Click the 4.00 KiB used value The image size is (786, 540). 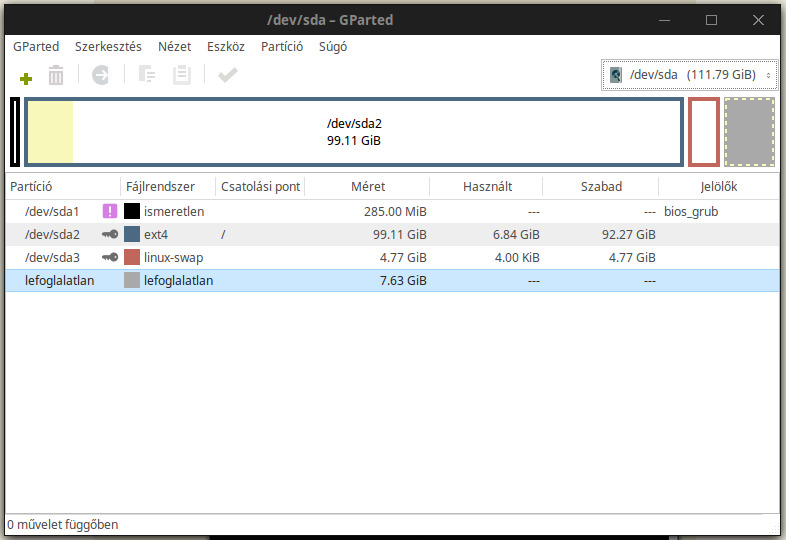[517, 257]
